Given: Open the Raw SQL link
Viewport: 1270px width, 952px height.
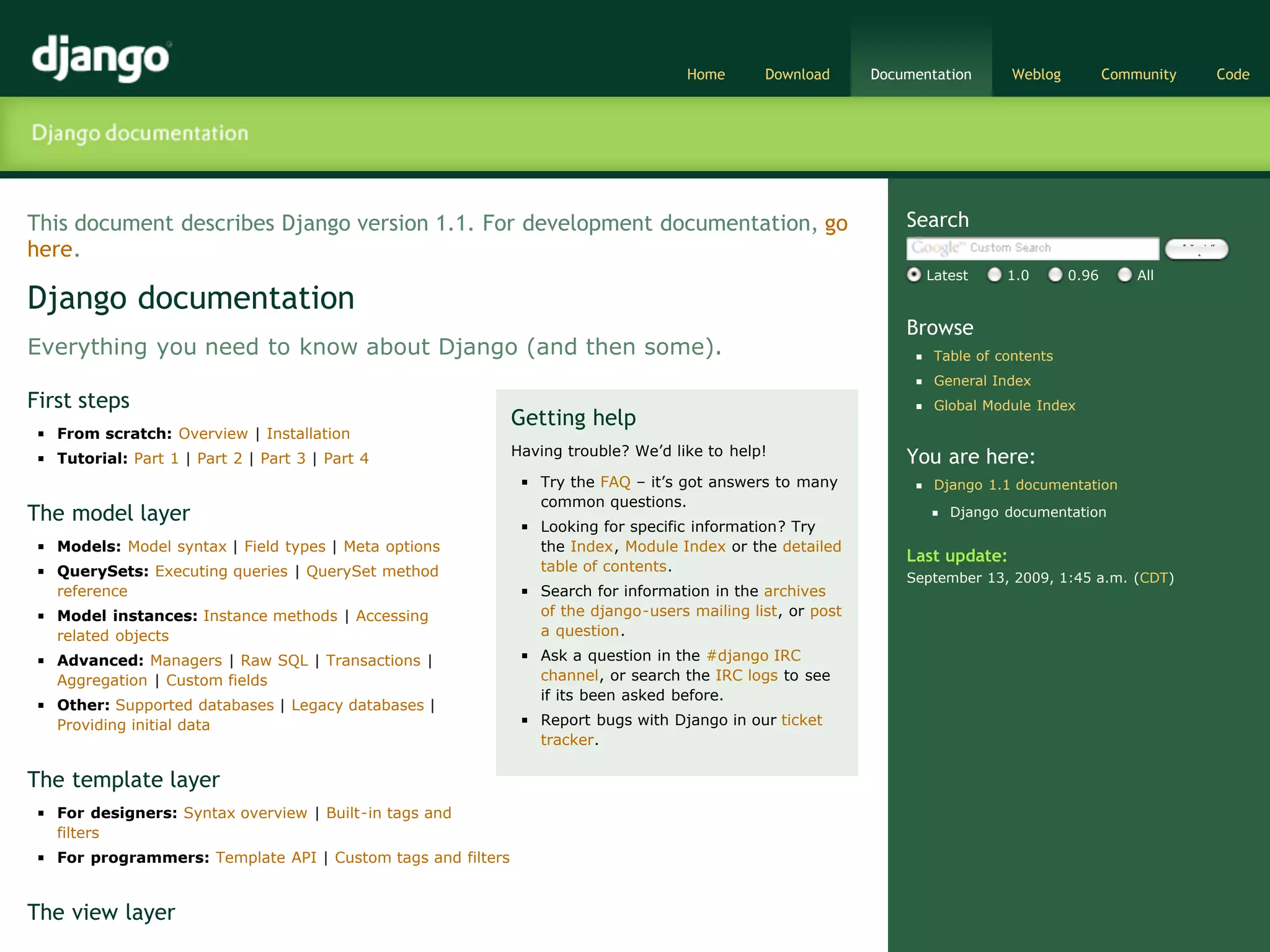Looking at the screenshot, I should pyautogui.click(x=274, y=660).
